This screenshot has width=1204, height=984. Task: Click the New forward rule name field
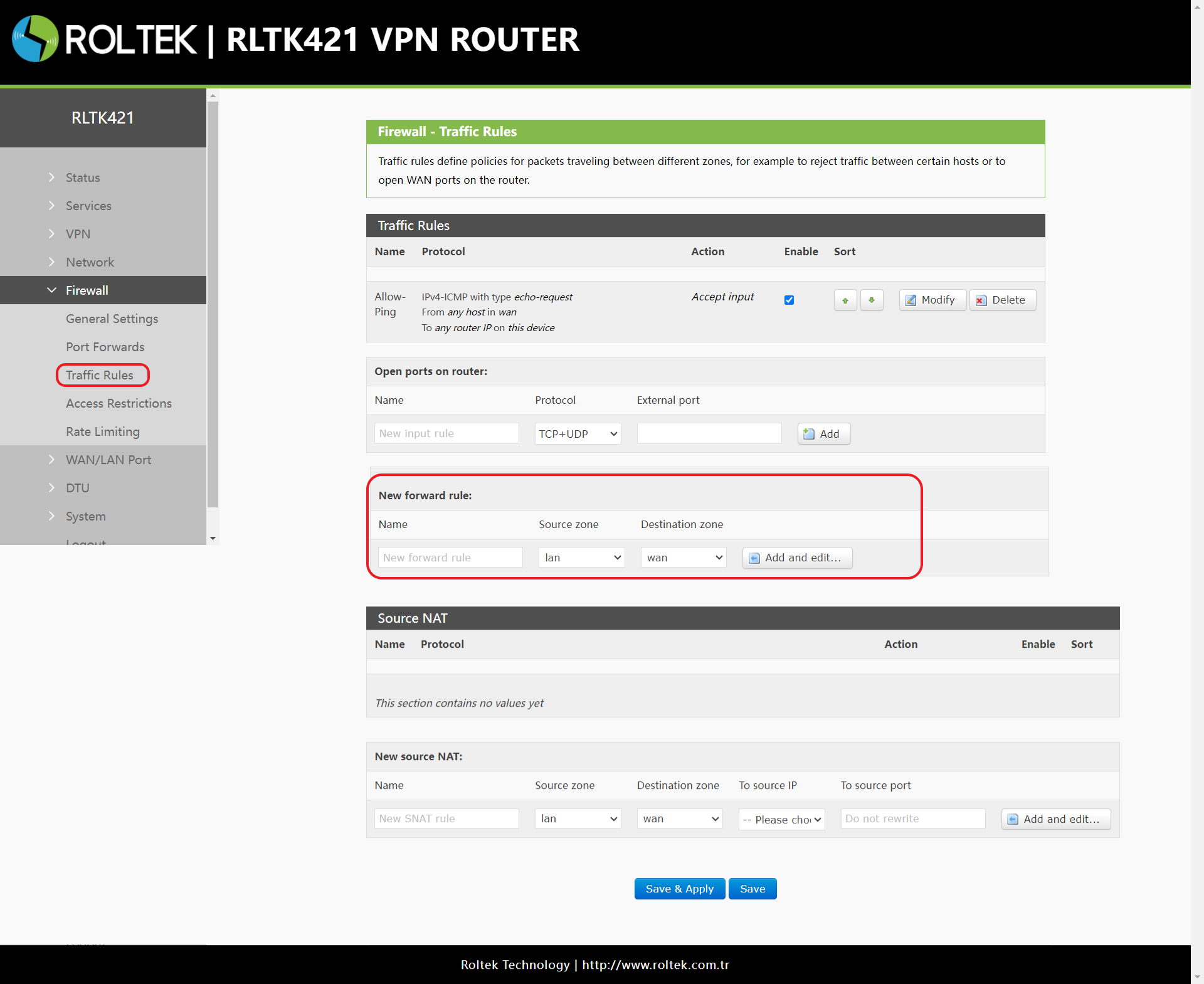click(450, 558)
